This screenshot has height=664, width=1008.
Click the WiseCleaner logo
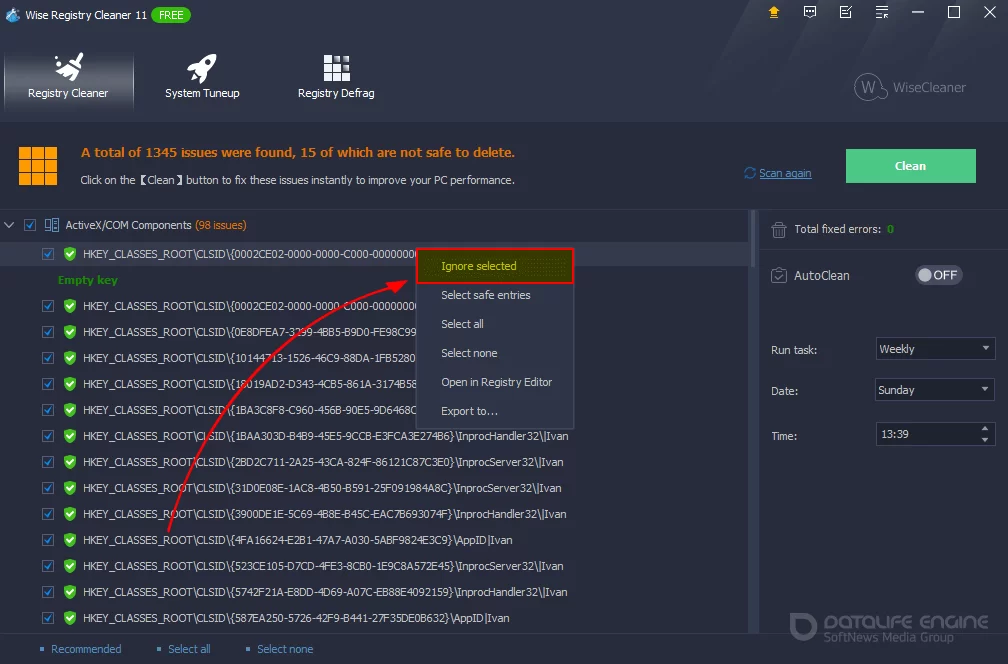click(x=910, y=87)
